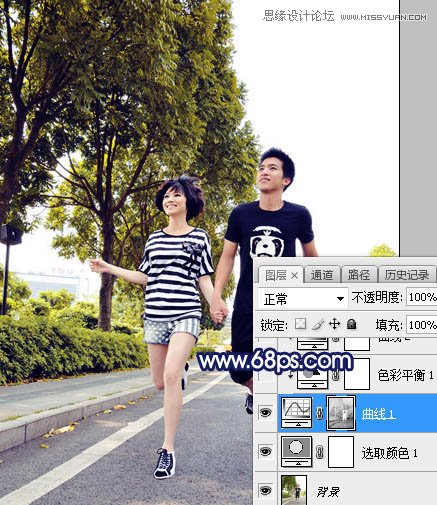
Task: Select the 色彩平衡 1 adjustment thumbnail
Action: (x=312, y=375)
